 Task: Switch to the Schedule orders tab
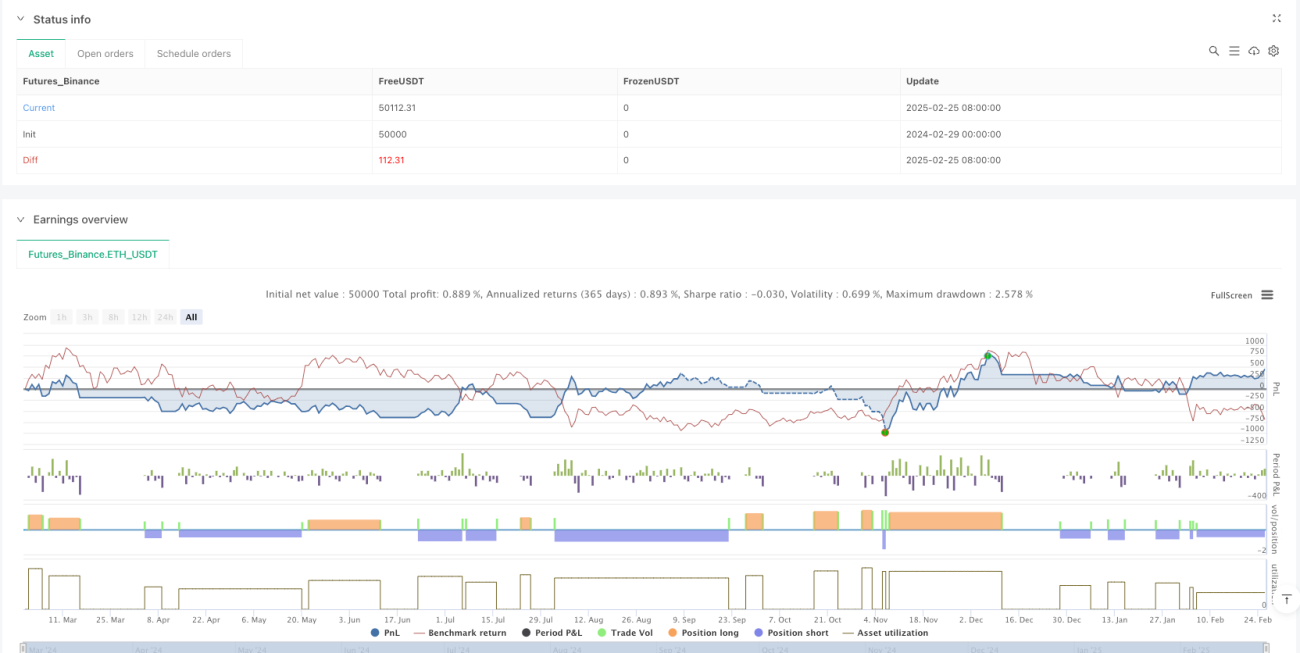point(194,53)
